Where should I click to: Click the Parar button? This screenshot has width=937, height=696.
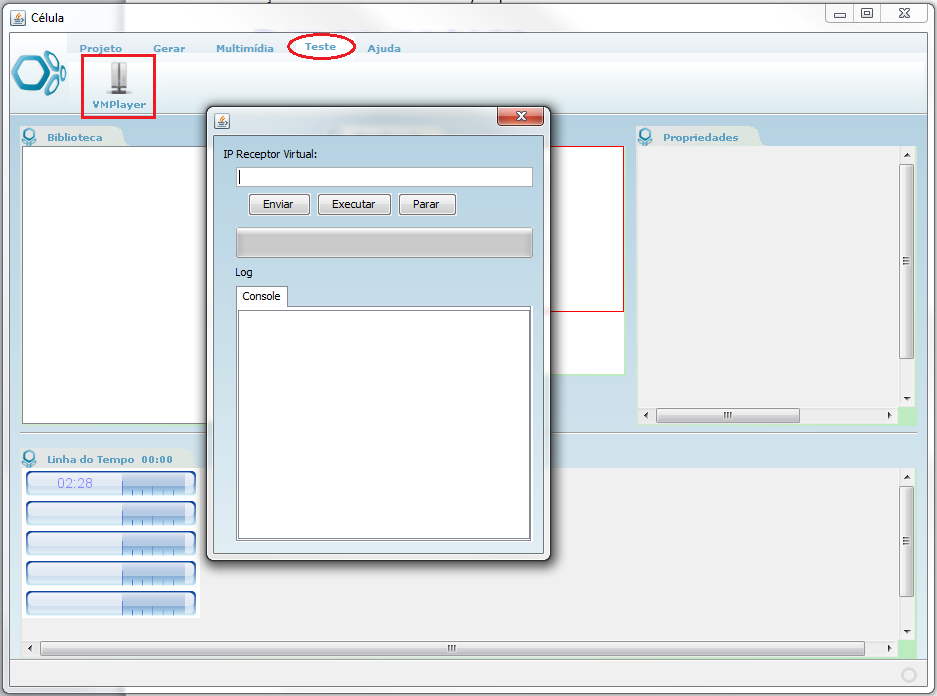(x=427, y=204)
